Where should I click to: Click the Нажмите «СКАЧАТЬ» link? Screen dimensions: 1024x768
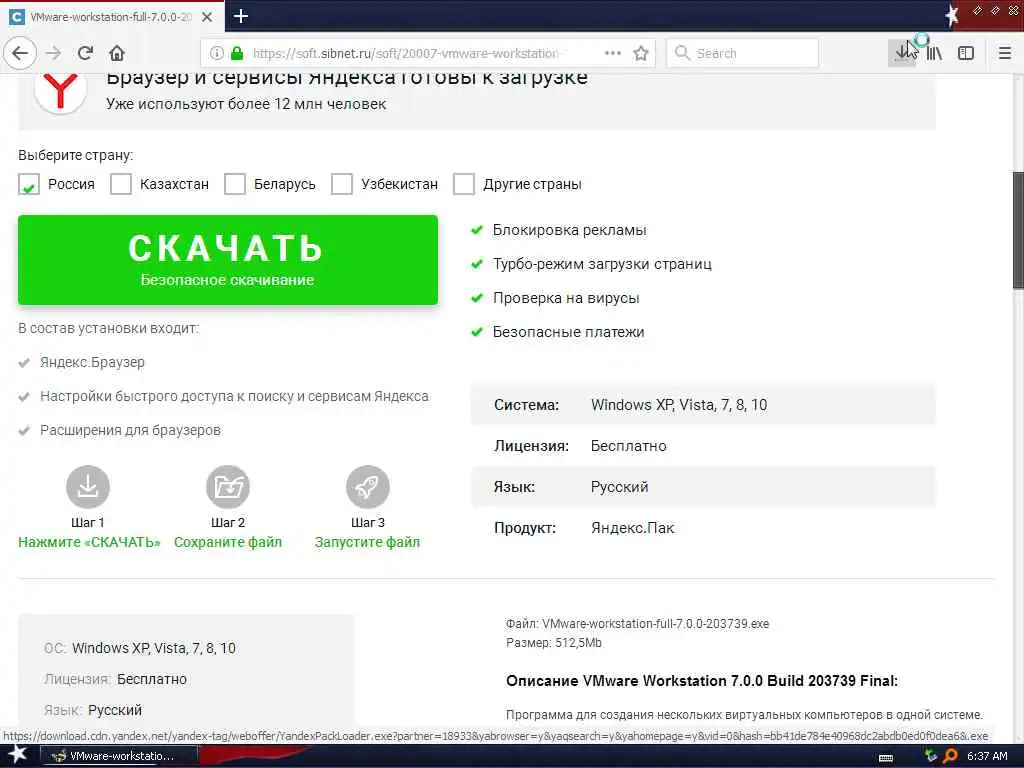point(89,542)
